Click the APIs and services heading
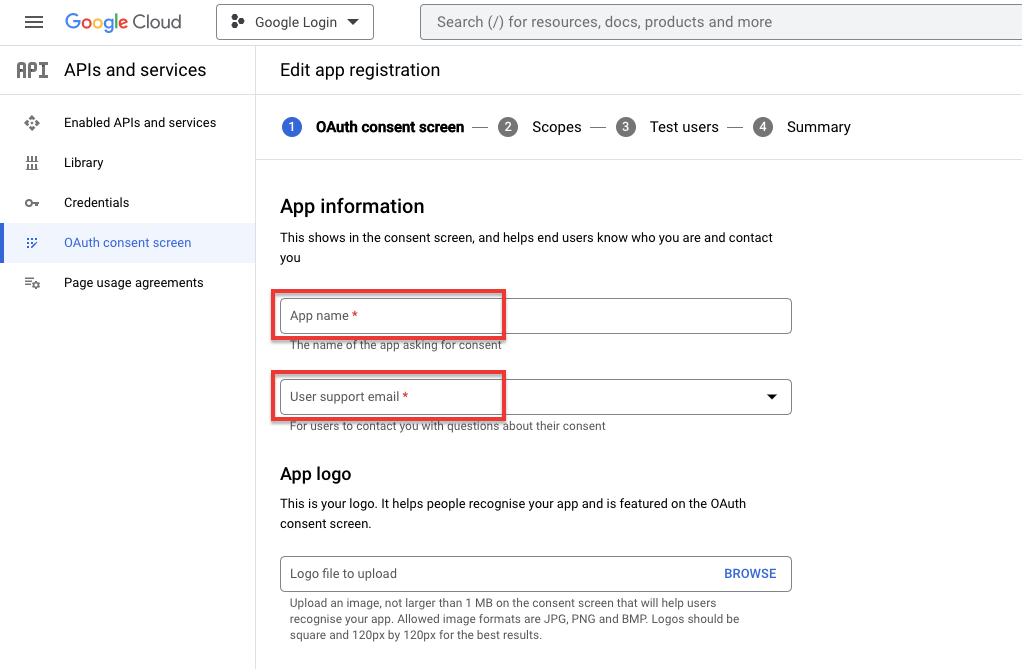 pos(135,70)
